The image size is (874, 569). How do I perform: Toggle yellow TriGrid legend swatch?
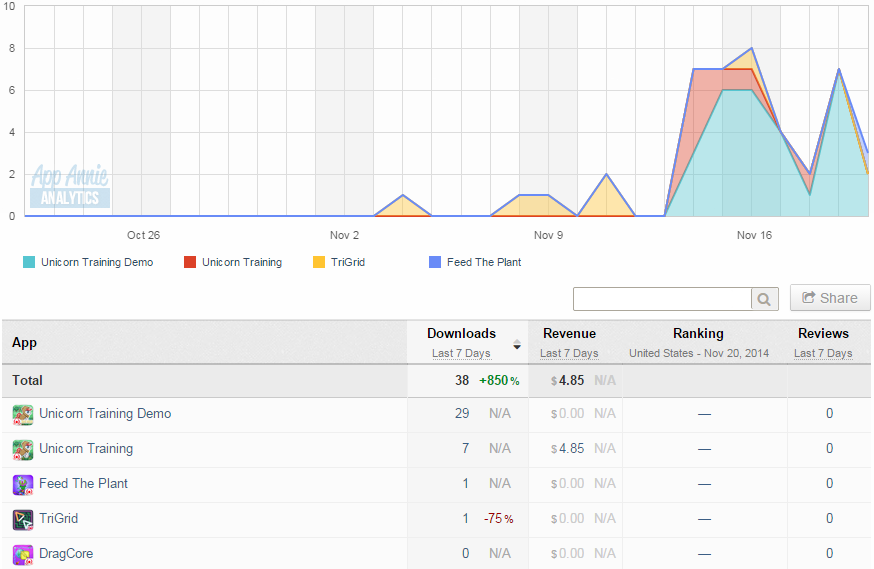pos(319,262)
